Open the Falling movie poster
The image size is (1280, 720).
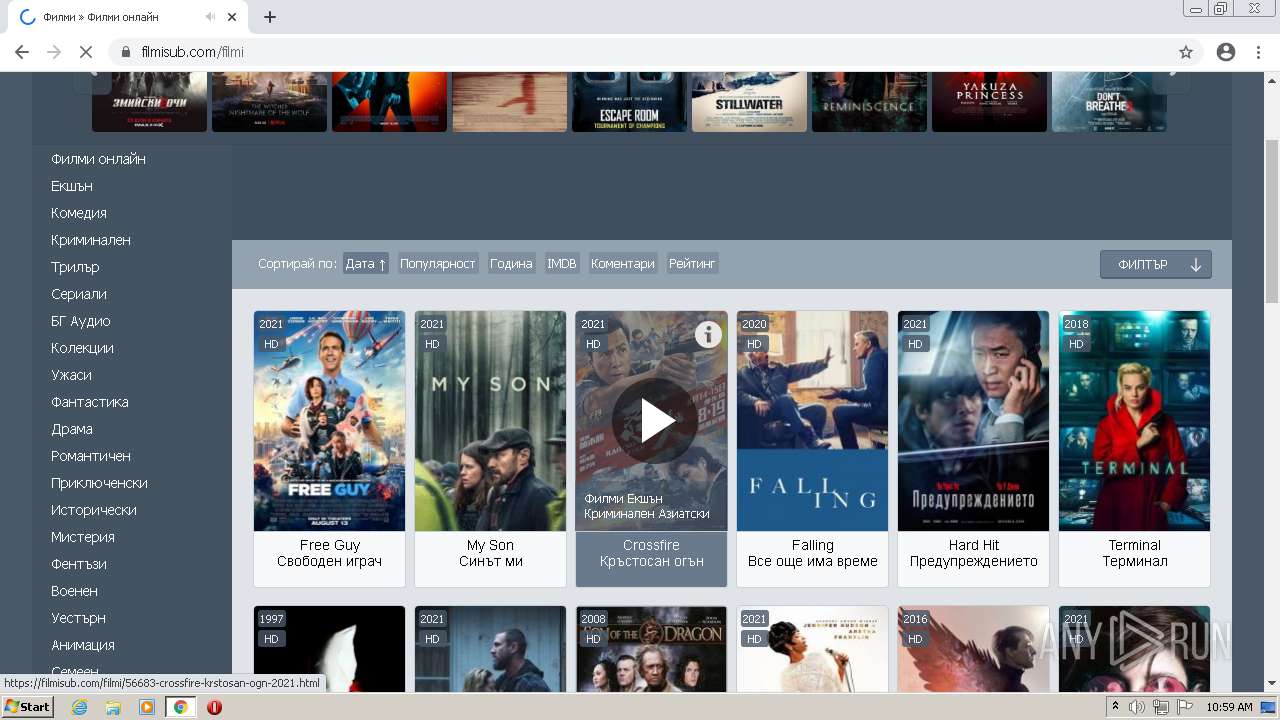click(812, 421)
